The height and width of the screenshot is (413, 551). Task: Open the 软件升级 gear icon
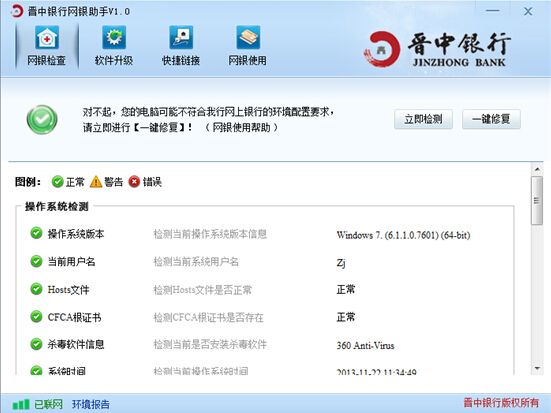(114, 38)
